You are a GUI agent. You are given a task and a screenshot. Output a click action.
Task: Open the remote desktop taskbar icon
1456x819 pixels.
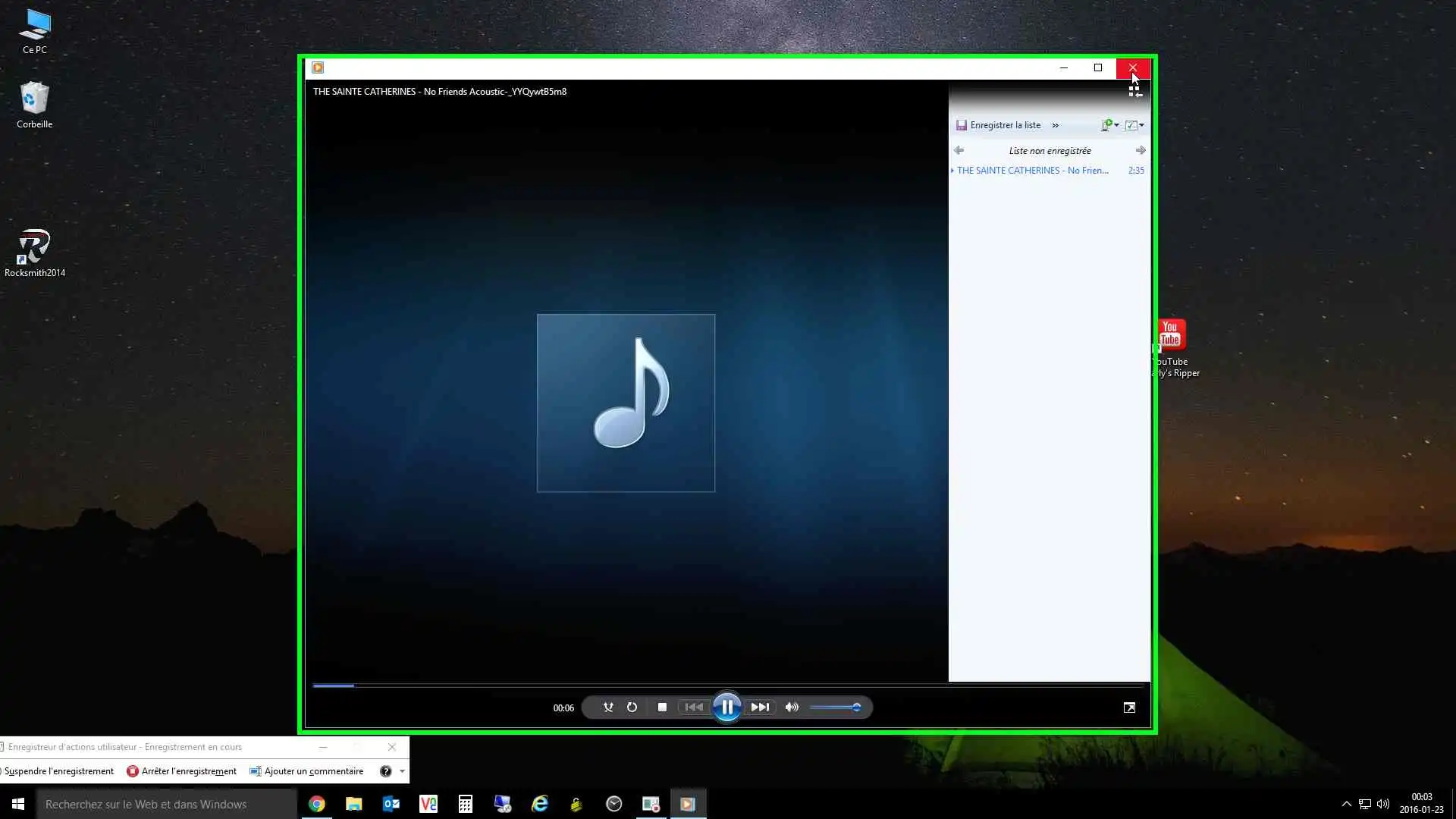tap(502, 804)
